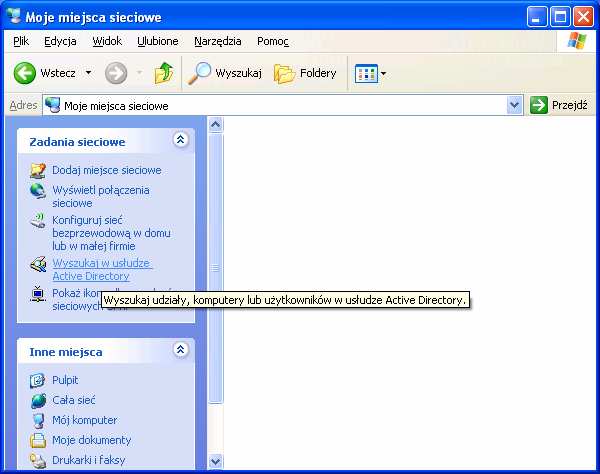Collapse the Zadania sieciowe panel

(x=180, y=141)
